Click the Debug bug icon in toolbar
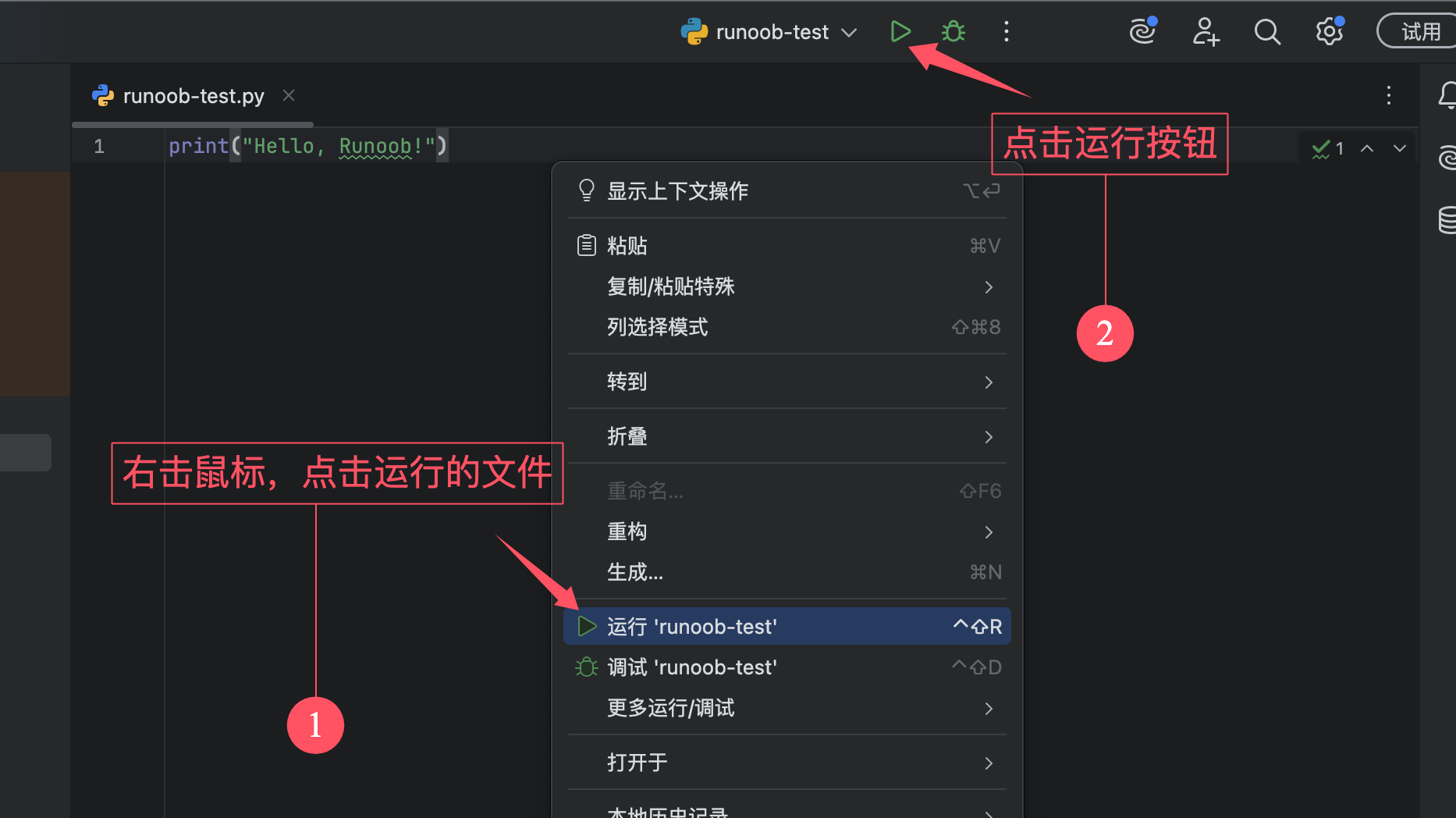This screenshot has width=1456, height=818. [x=953, y=32]
